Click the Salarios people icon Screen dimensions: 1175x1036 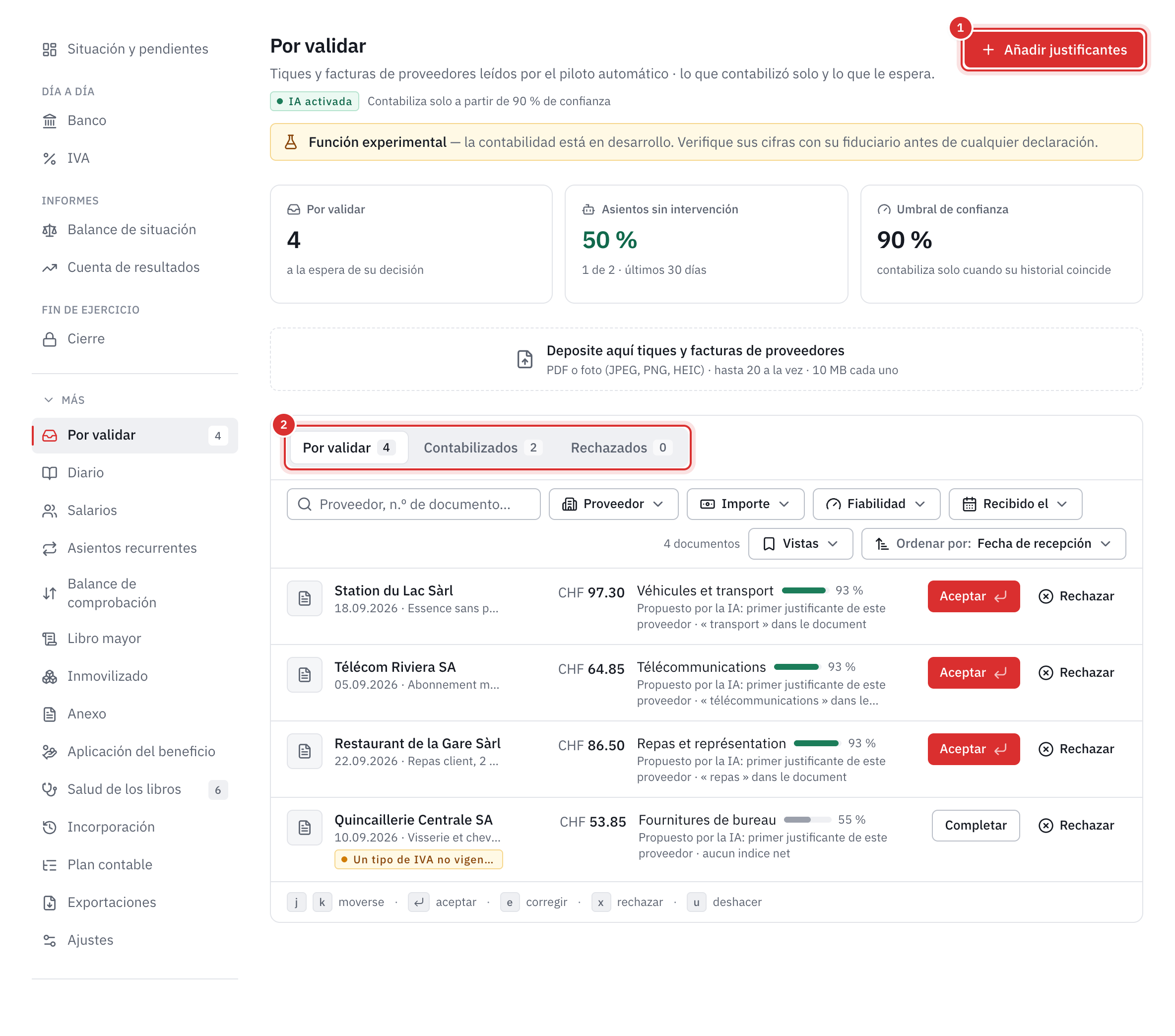(50, 511)
